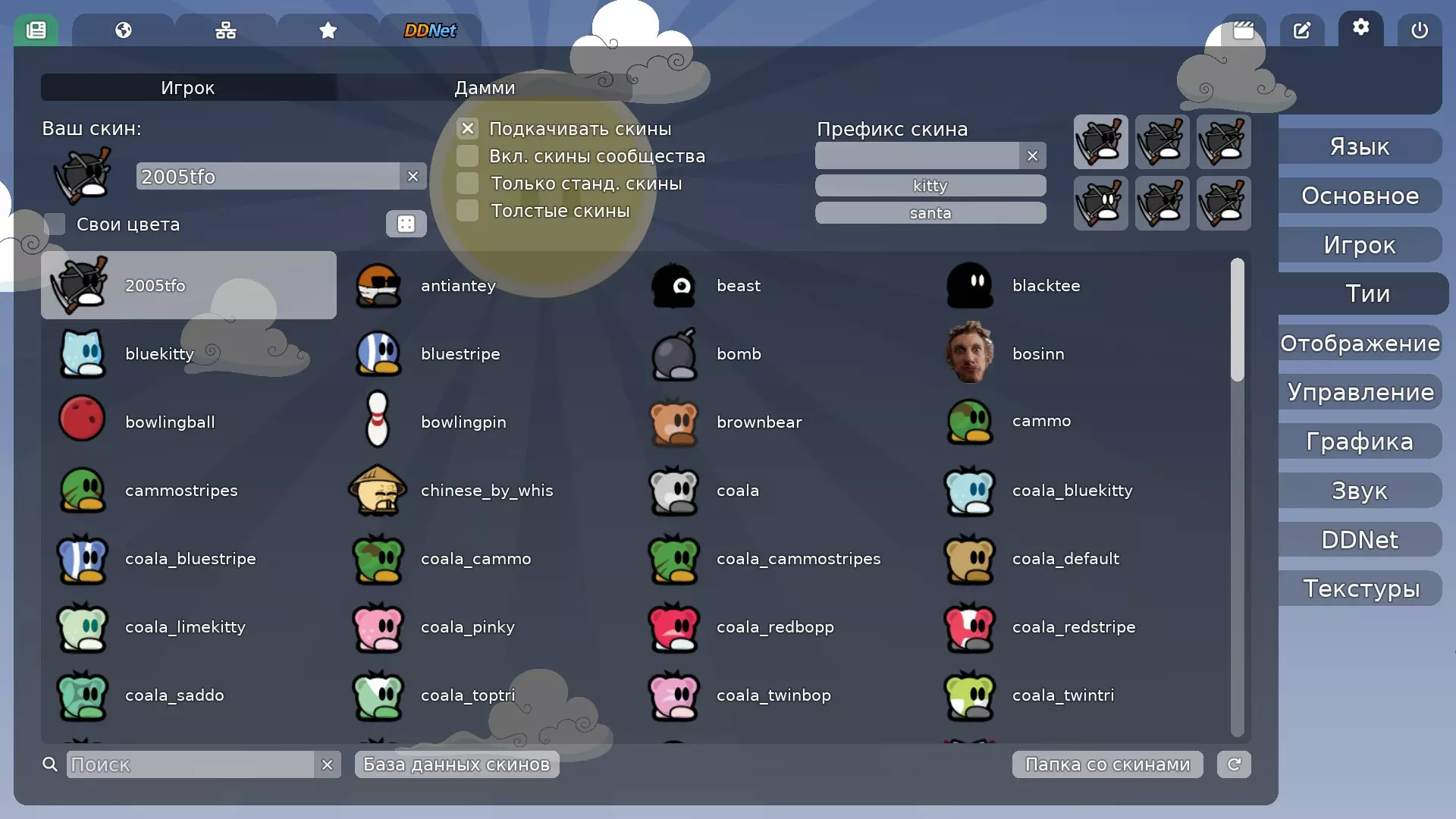The image size is (1456, 819).
Task: Select the bosinn skin thumbnail
Action: (x=969, y=353)
